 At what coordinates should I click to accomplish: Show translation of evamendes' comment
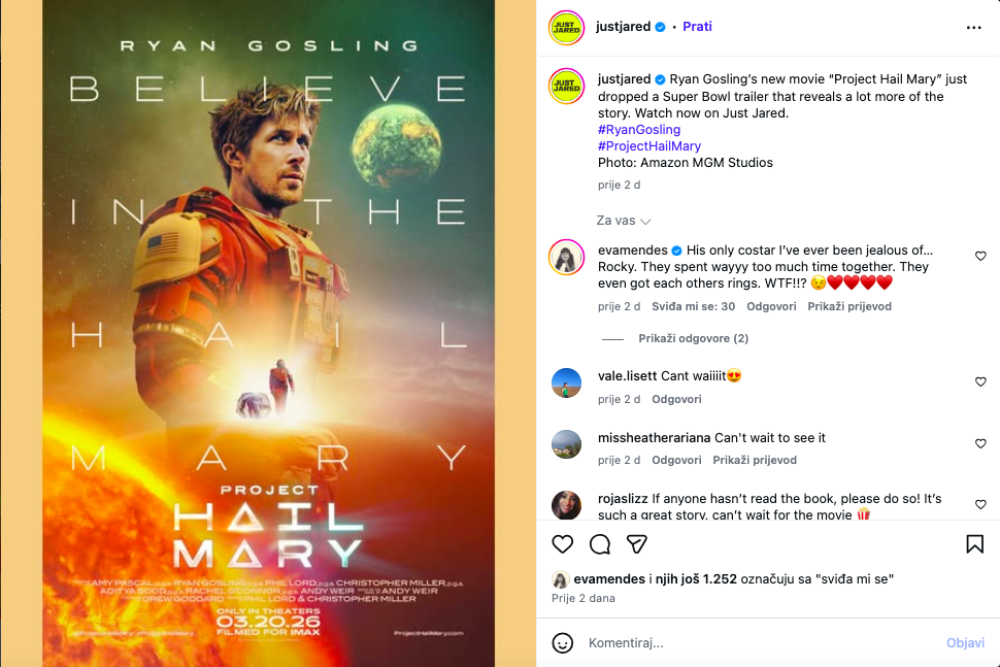click(x=849, y=306)
